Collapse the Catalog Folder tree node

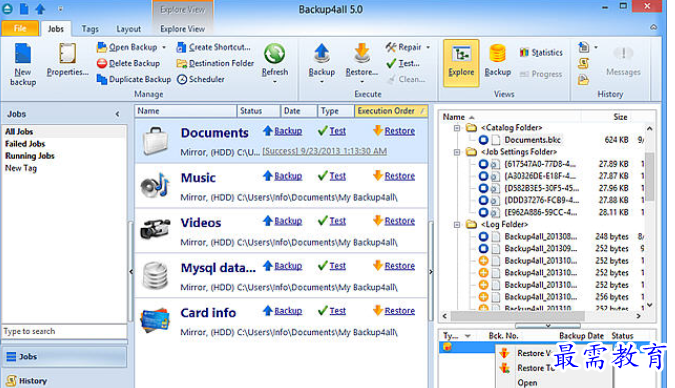click(x=457, y=128)
